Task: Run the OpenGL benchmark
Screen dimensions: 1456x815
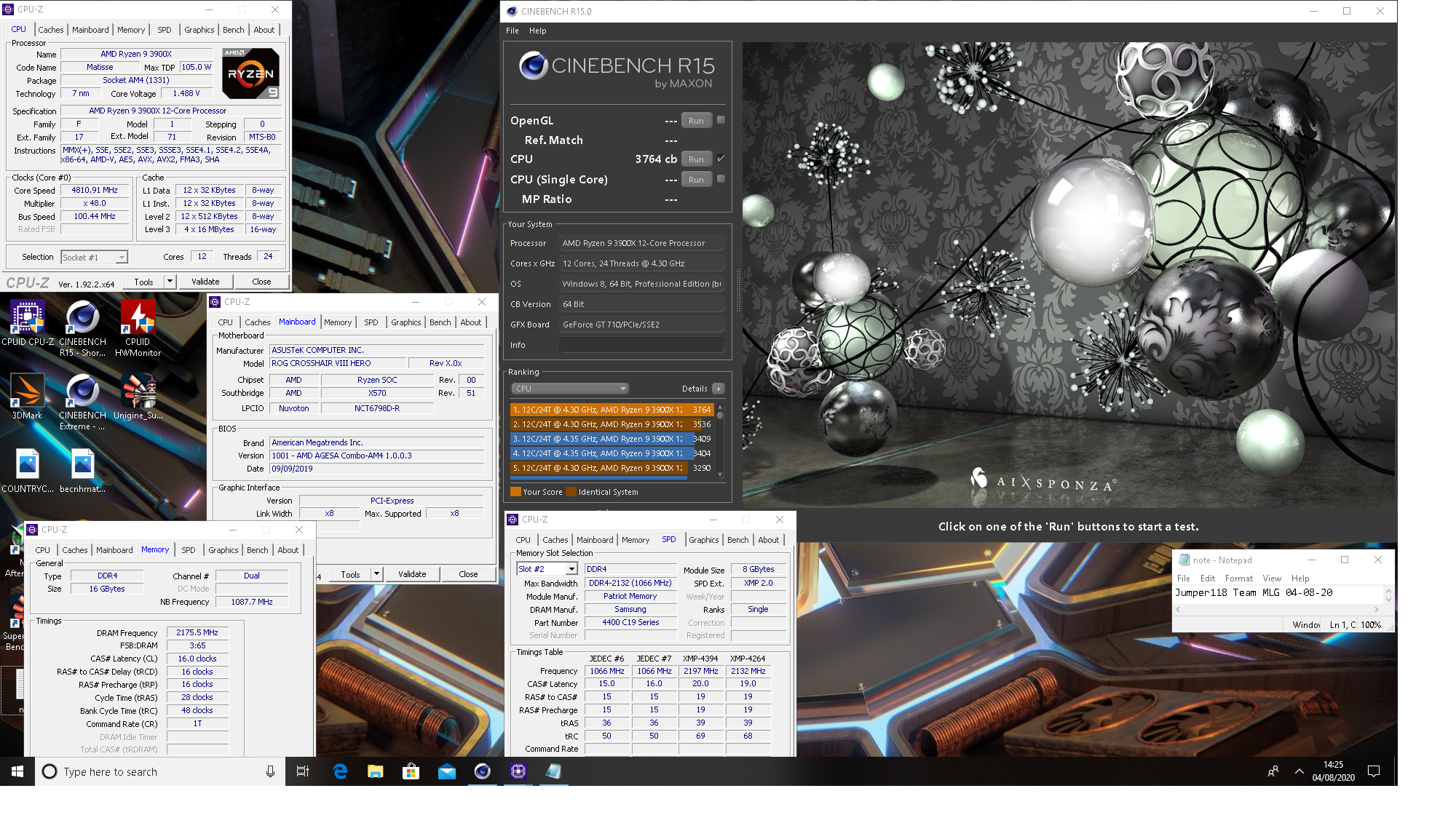Action: (696, 121)
